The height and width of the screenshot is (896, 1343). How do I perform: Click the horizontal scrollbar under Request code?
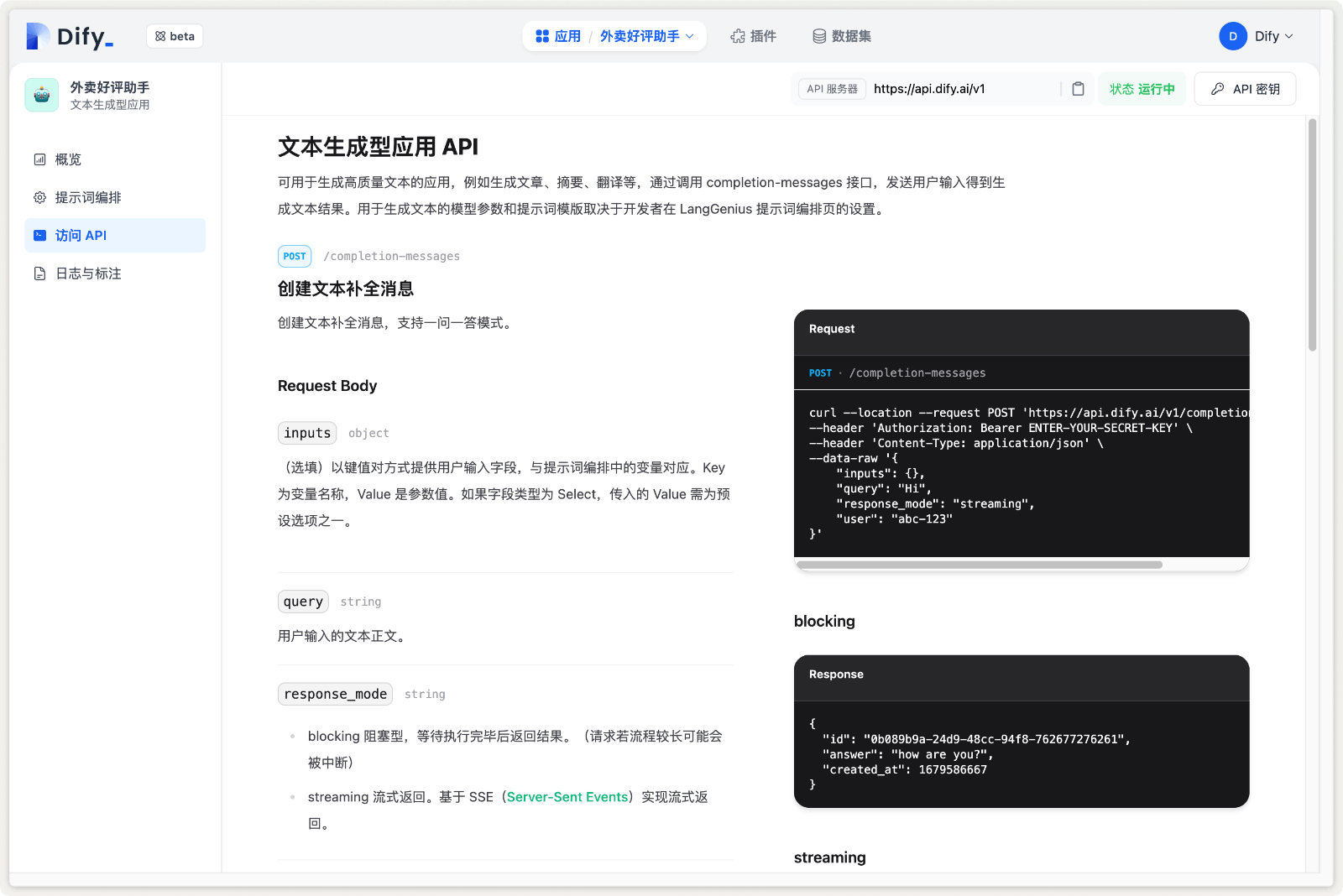click(980, 565)
